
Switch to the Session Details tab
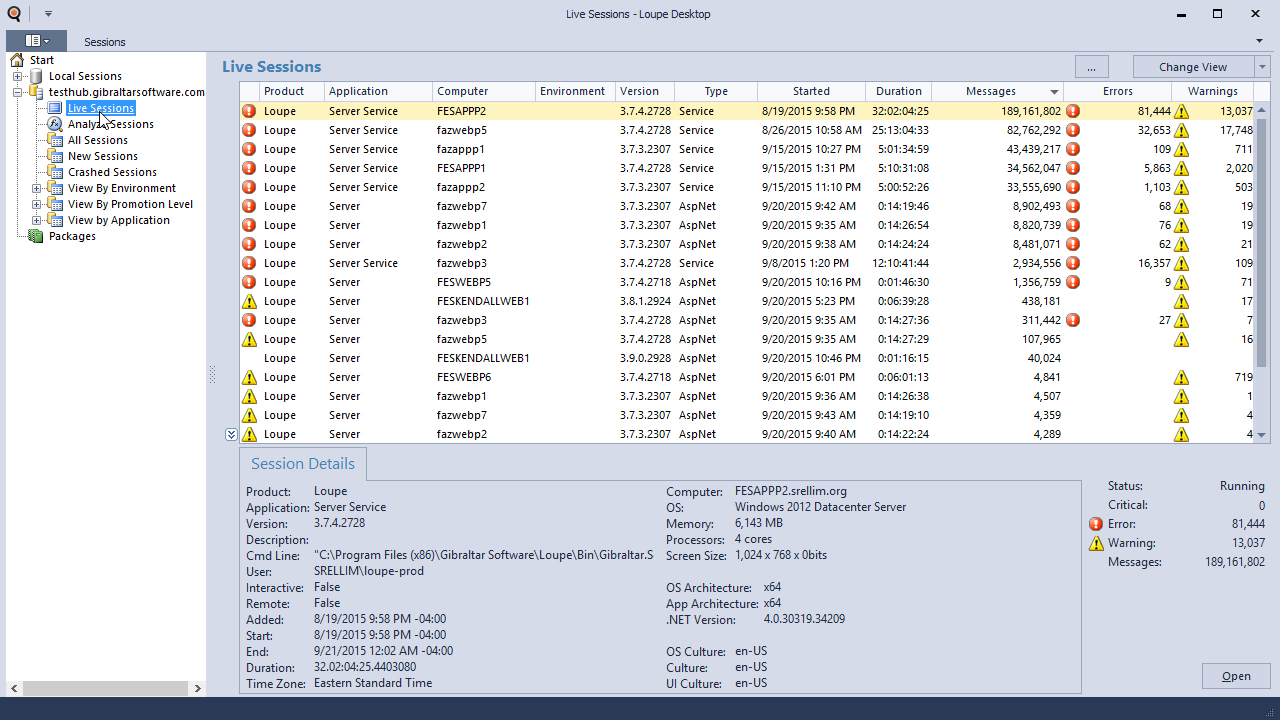[302, 464]
